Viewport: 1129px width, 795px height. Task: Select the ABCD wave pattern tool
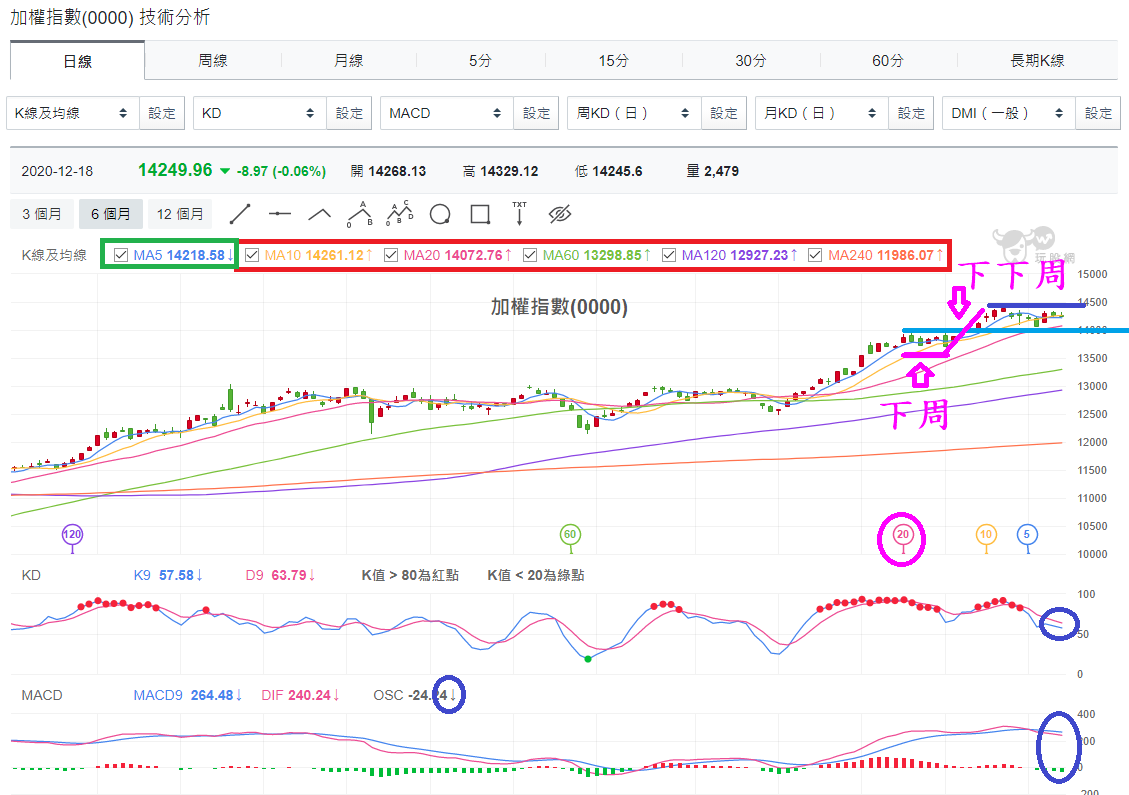tap(400, 213)
